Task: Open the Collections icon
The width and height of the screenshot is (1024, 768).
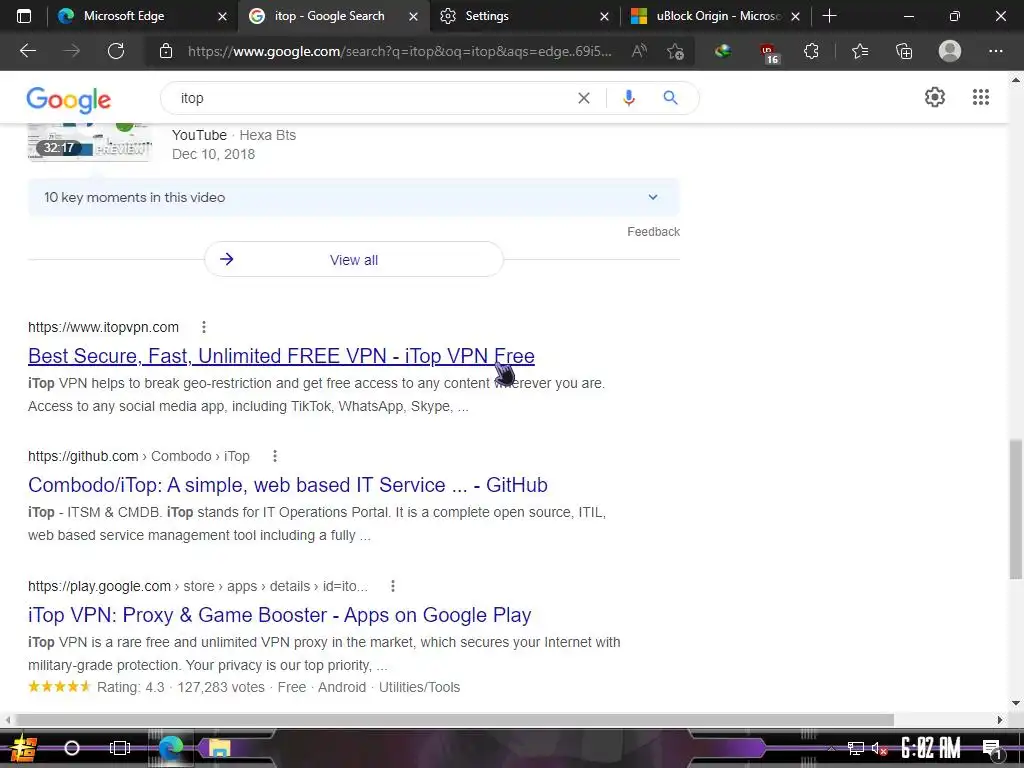Action: click(x=904, y=51)
